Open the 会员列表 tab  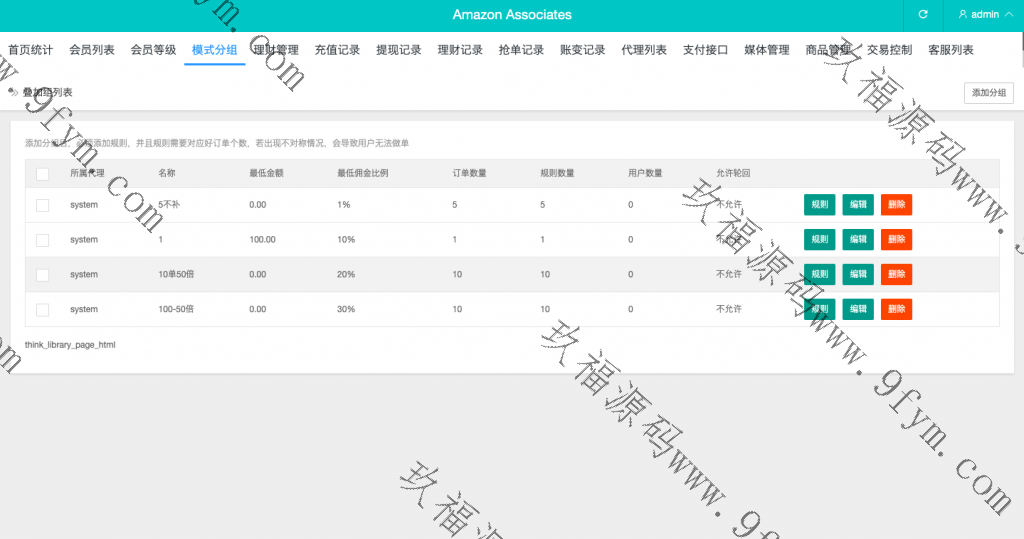(92, 50)
